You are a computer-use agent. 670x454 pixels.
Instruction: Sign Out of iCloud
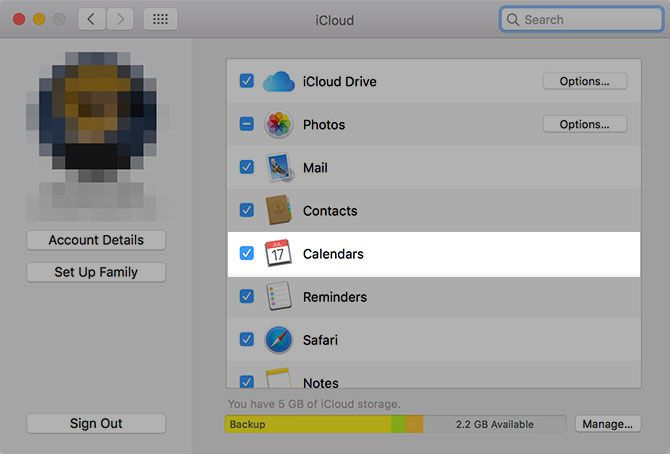point(96,424)
